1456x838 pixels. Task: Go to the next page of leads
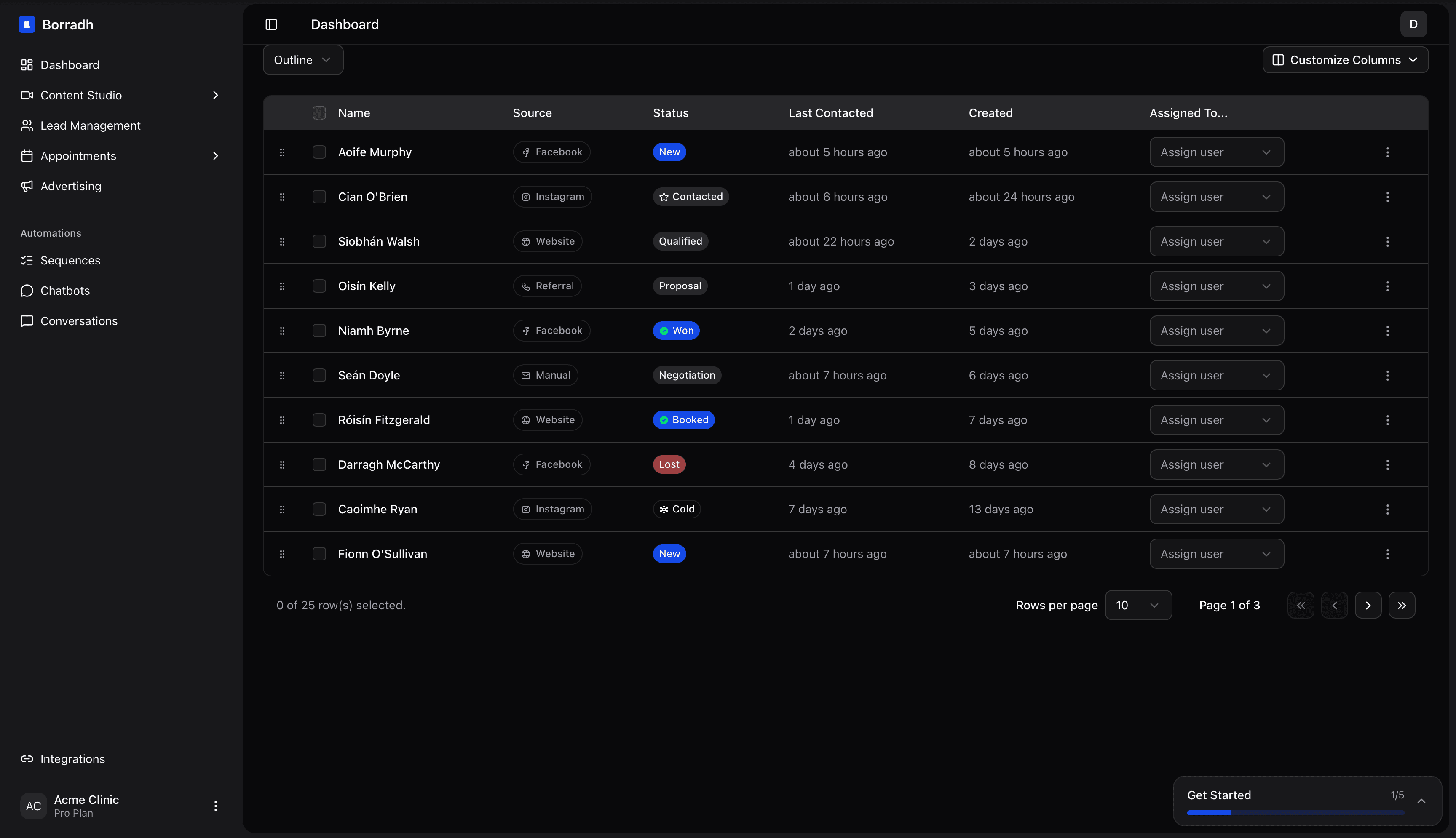[x=1368, y=605]
